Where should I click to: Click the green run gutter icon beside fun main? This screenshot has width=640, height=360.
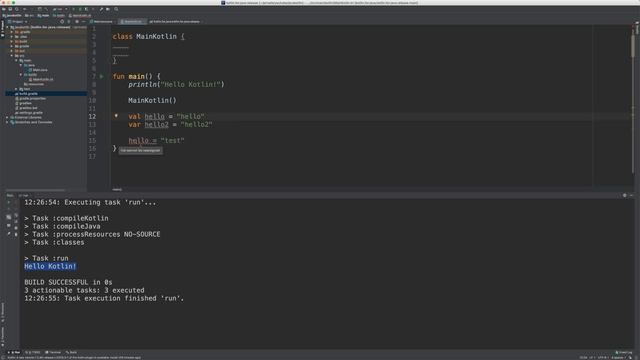102,76
